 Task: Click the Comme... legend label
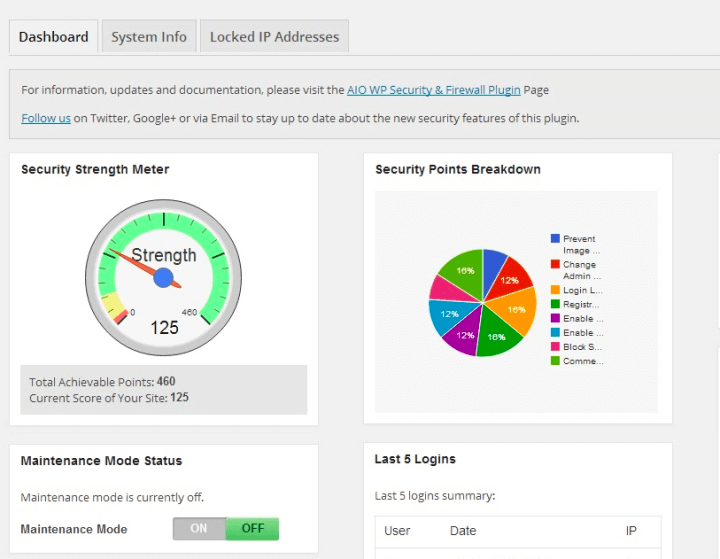(x=583, y=361)
